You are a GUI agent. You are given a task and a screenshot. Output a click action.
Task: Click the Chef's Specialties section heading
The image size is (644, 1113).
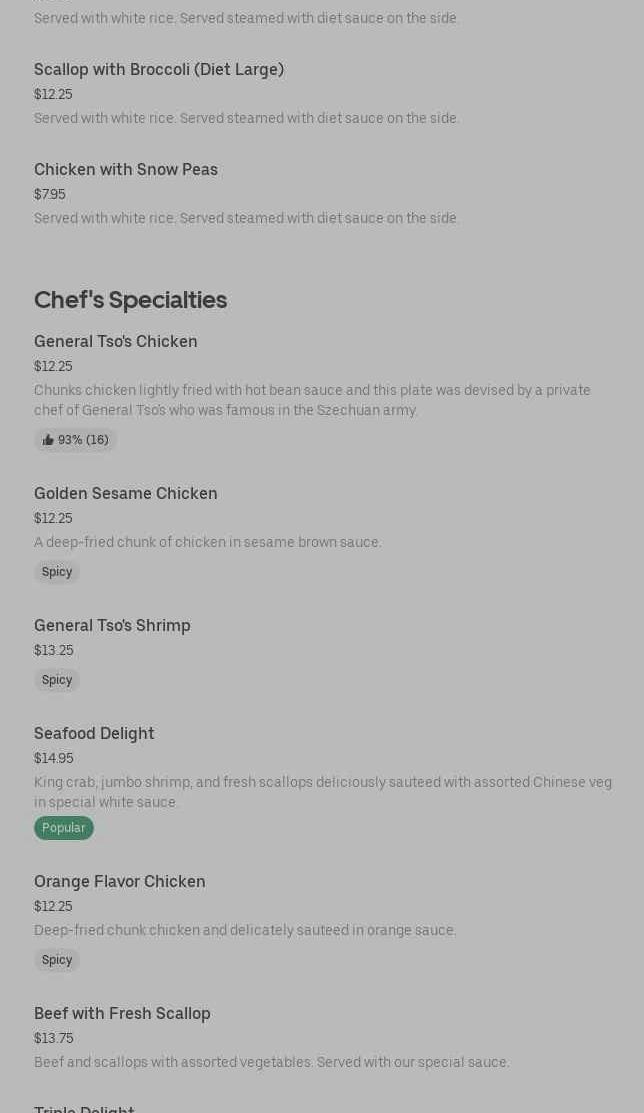click(130, 300)
